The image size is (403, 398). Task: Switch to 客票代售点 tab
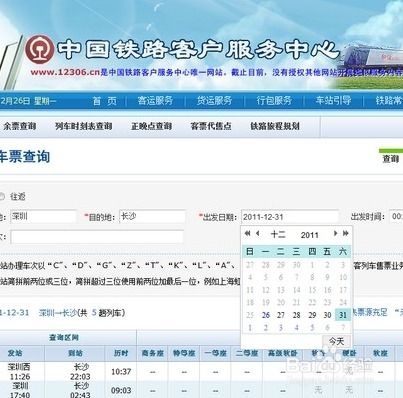(211, 126)
